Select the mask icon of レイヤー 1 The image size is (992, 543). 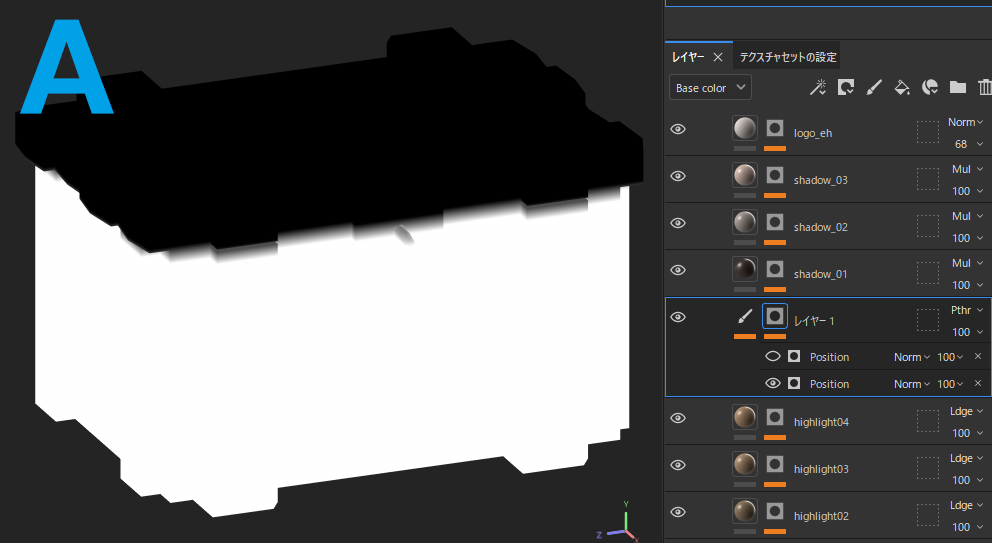[775, 317]
